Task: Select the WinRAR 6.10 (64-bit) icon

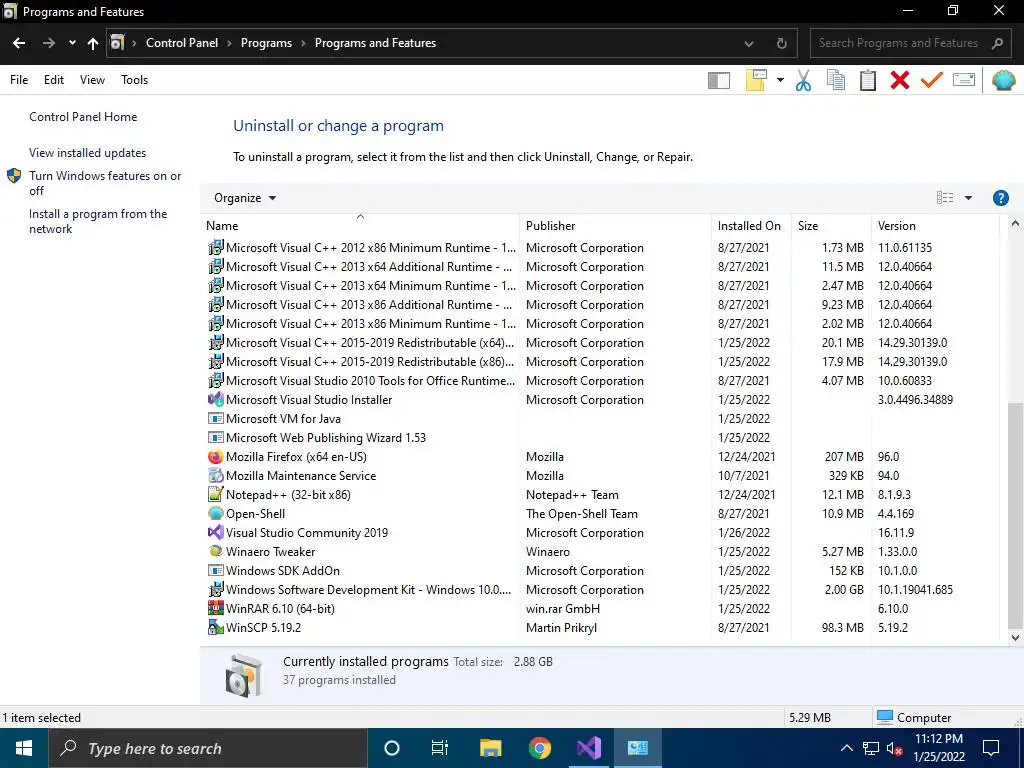Action: [216, 609]
